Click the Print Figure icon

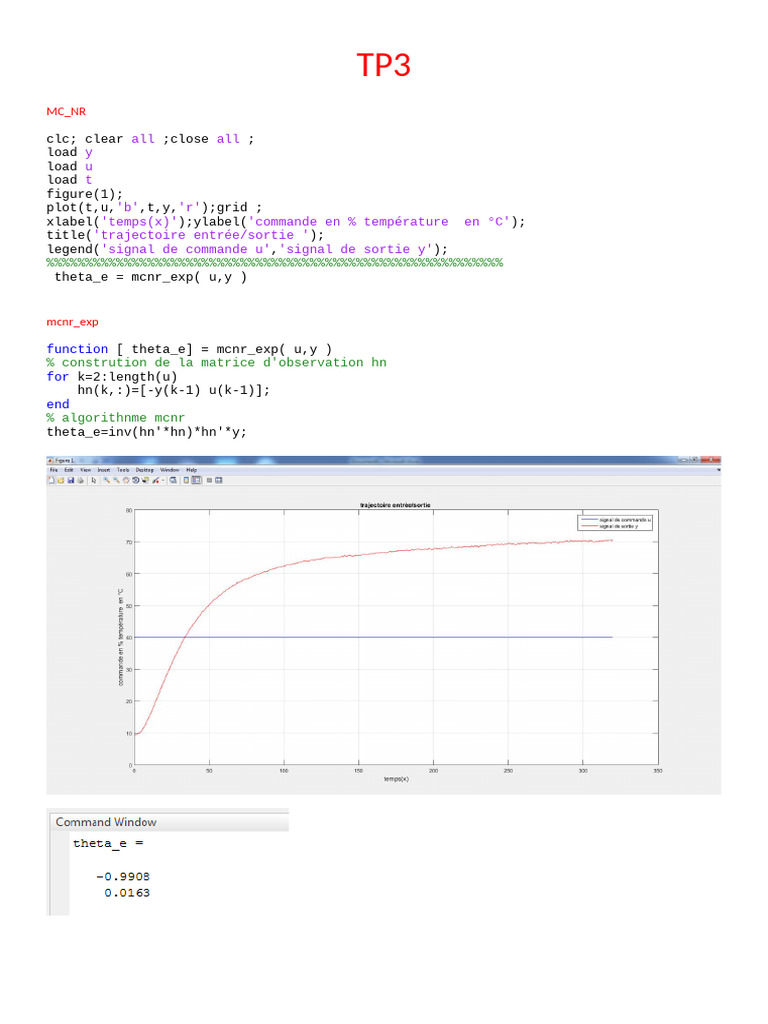80,480
